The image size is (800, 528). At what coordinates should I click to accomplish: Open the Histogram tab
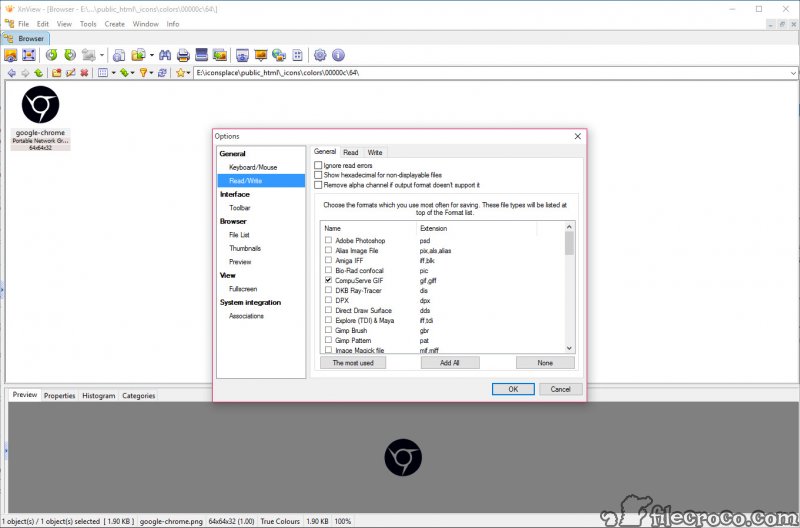pos(98,395)
